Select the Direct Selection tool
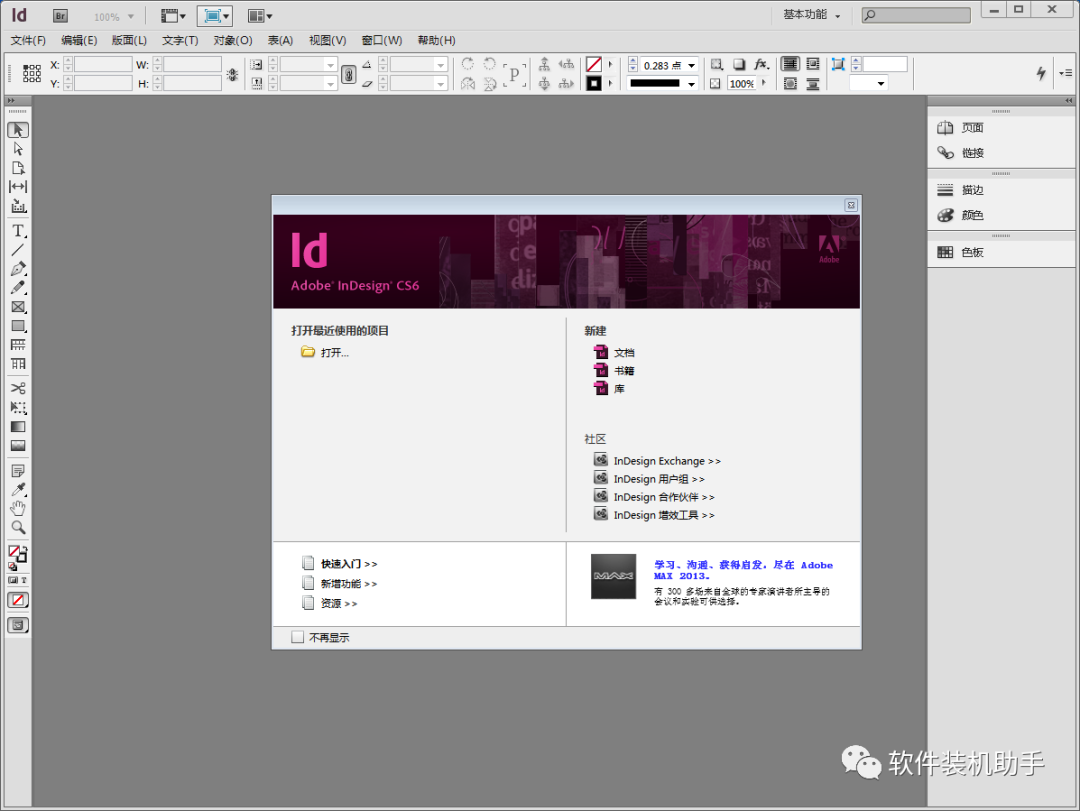Viewport: 1080px width, 811px height. tap(18, 149)
